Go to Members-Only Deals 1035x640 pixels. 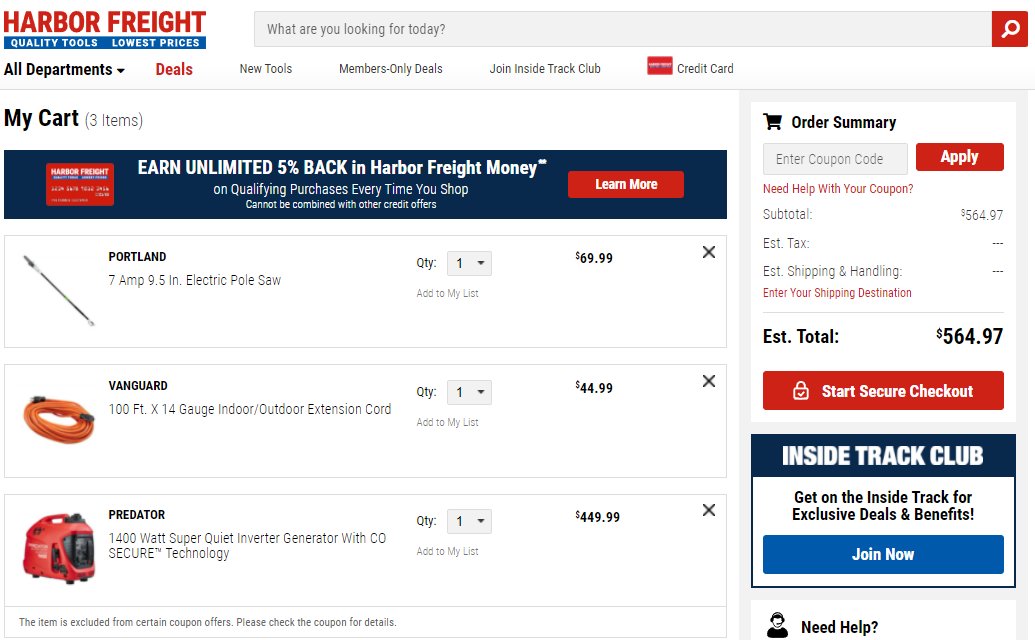click(x=391, y=69)
